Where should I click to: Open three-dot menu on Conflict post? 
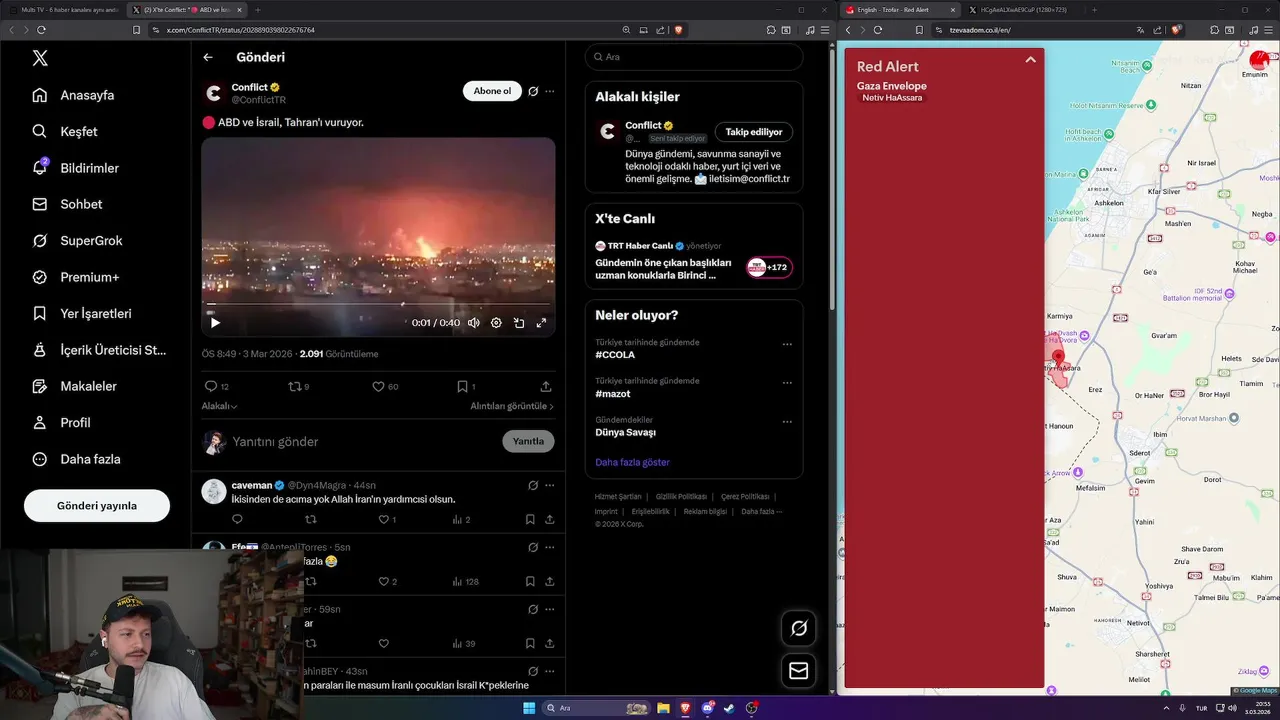coord(549,91)
